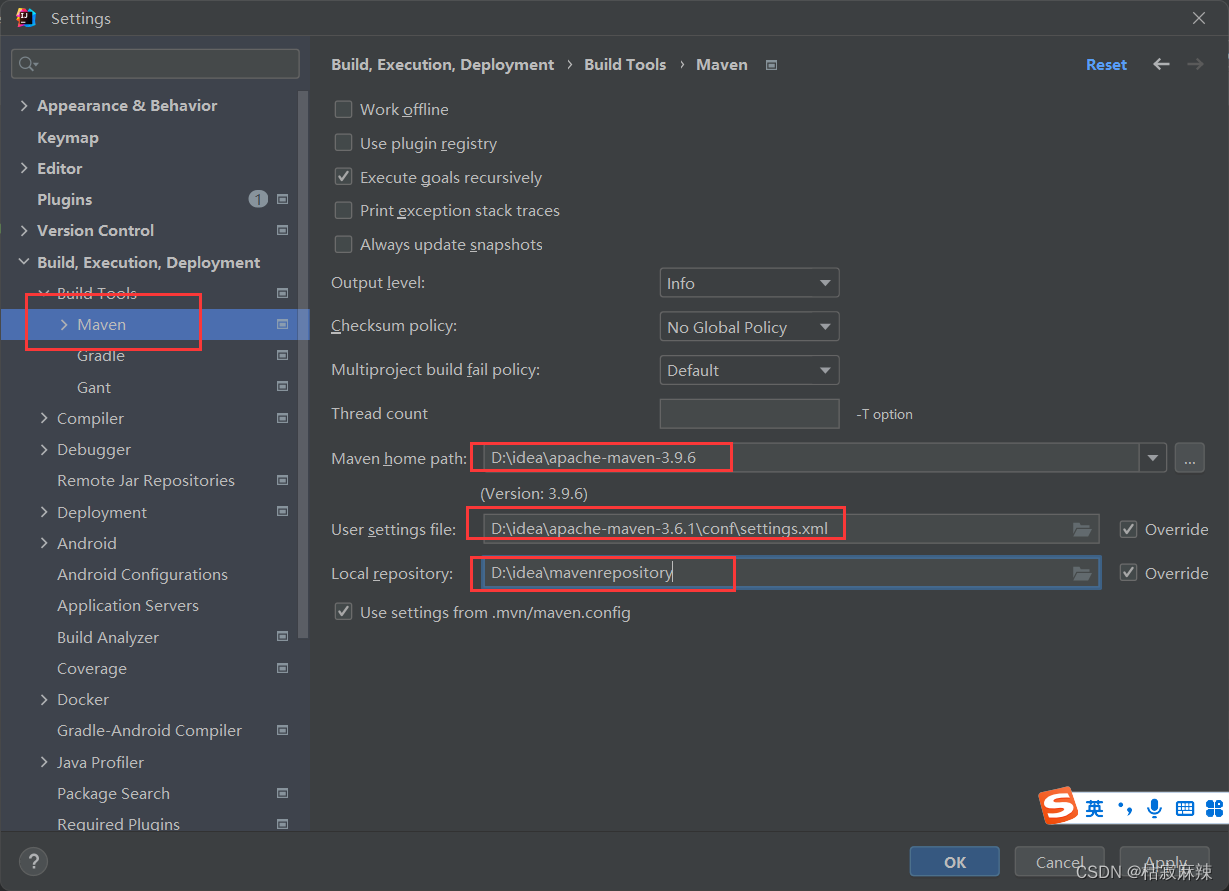Expand Appearance & Behavior section
The height and width of the screenshot is (891, 1229).
pyautogui.click(x=24, y=105)
